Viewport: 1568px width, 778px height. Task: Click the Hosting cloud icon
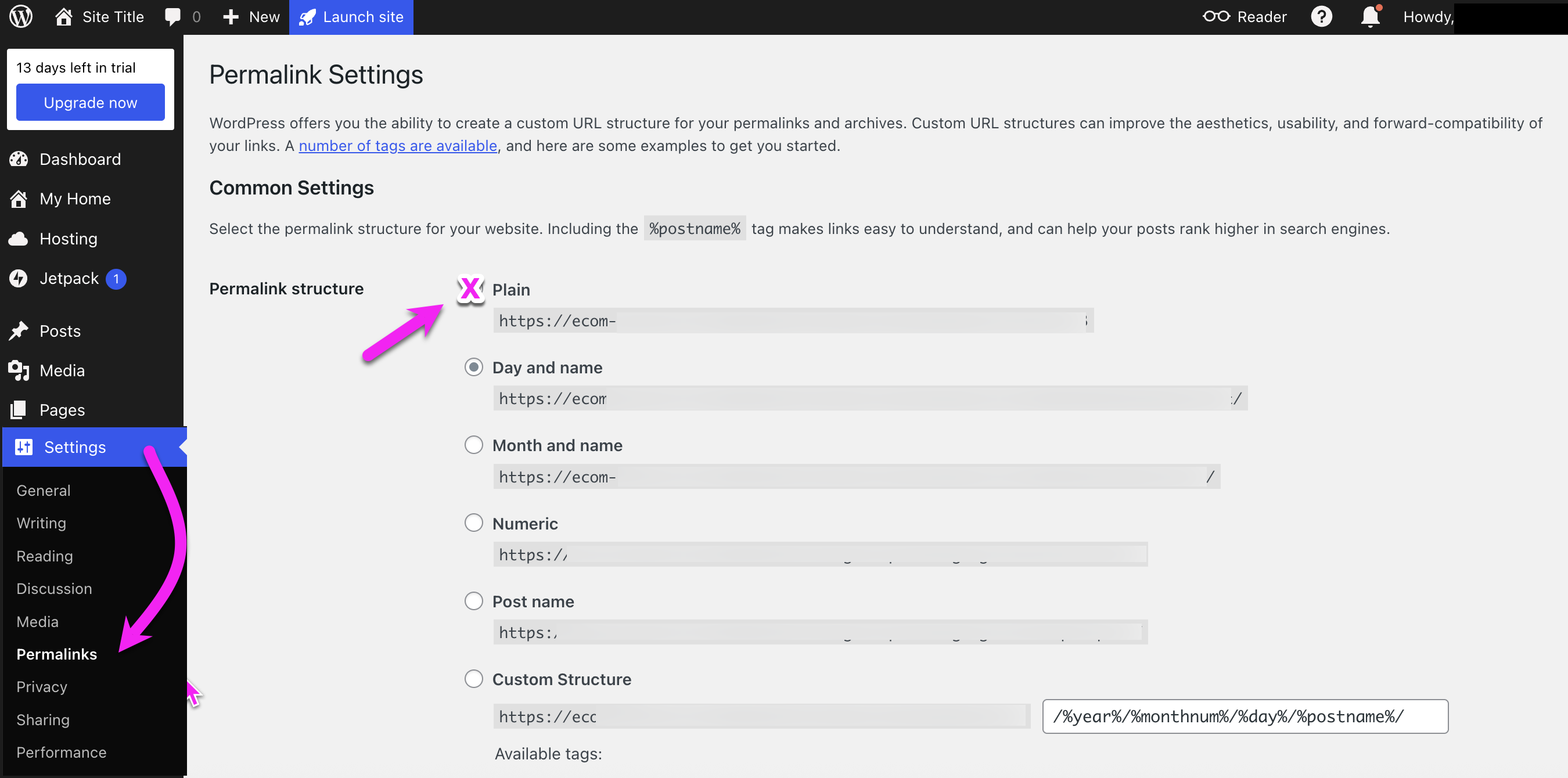point(19,239)
